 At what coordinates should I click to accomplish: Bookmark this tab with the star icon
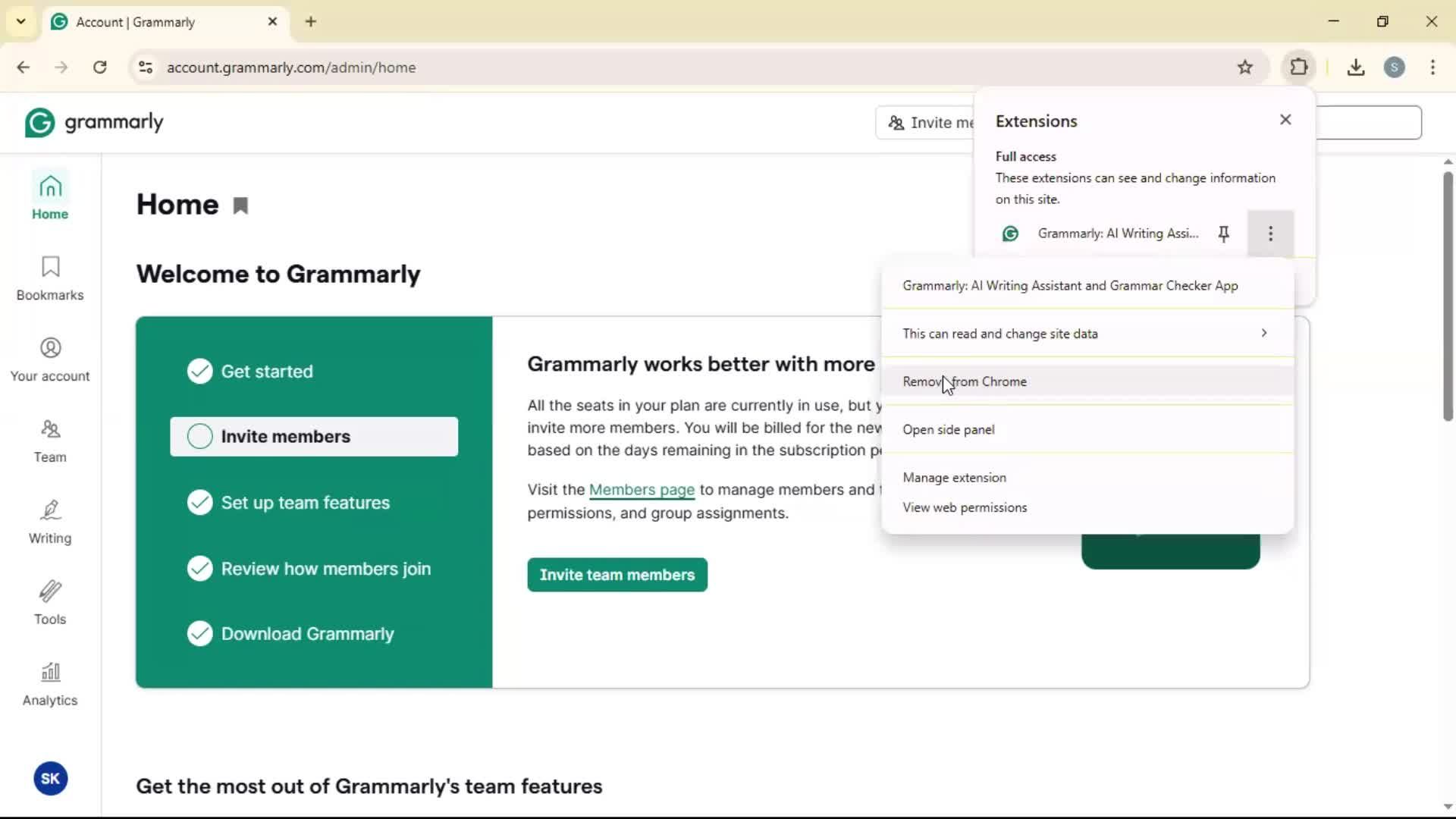click(1245, 67)
